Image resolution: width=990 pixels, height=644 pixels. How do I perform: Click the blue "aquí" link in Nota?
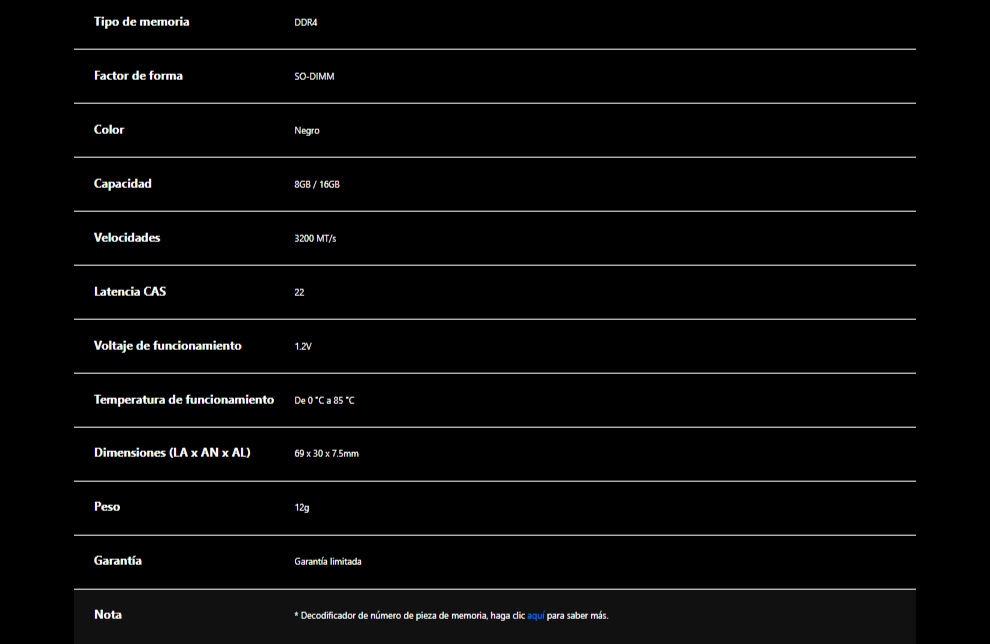(536, 616)
